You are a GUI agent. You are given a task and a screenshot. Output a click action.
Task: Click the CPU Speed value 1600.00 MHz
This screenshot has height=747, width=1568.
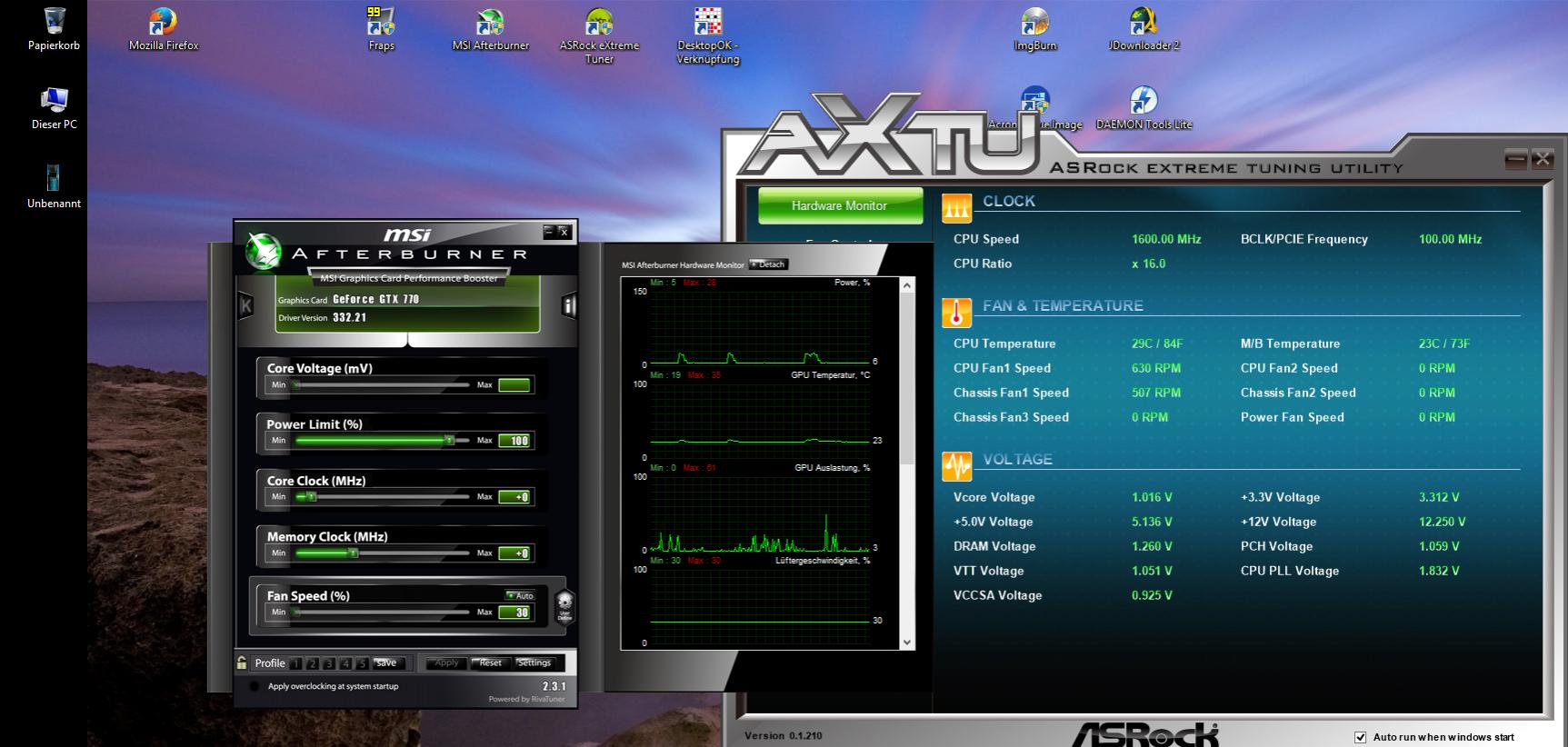(1166, 239)
